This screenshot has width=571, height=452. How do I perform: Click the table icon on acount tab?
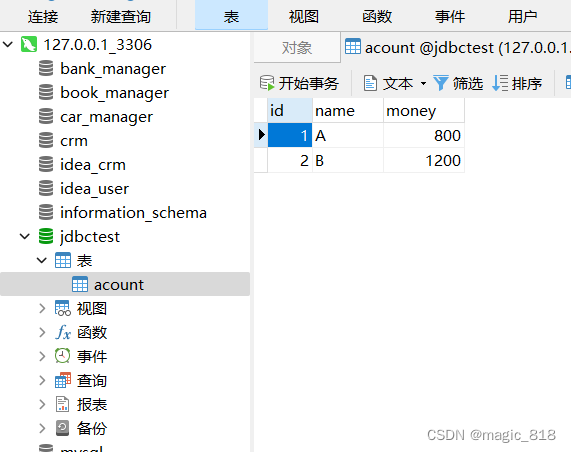[353, 46]
